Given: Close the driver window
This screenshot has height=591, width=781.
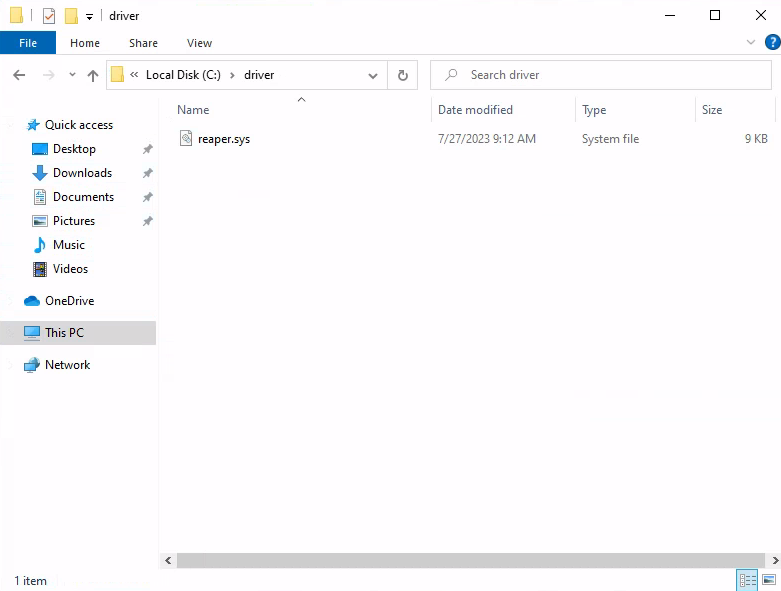Looking at the screenshot, I should point(761,15).
